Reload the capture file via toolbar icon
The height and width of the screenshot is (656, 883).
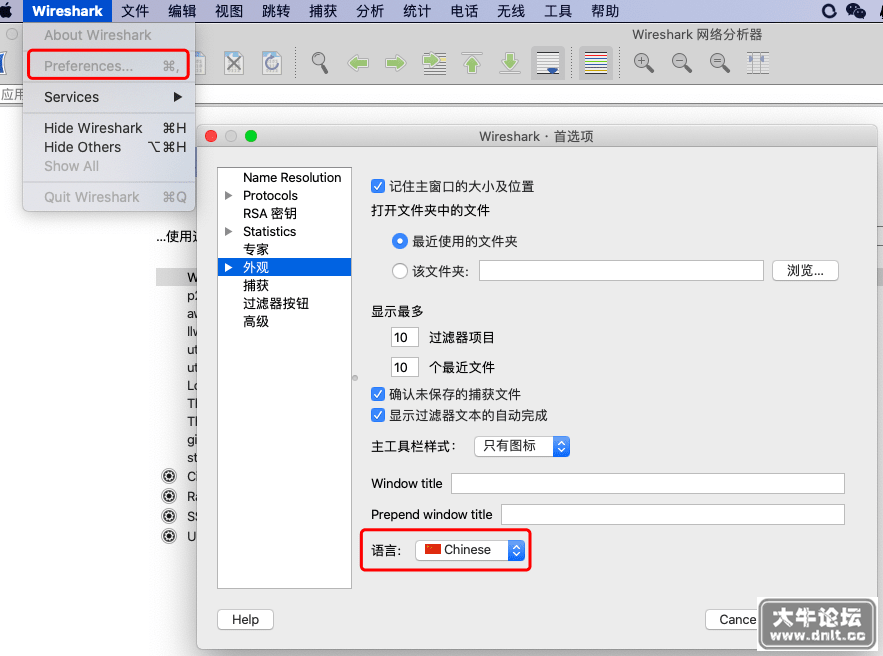click(272, 63)
